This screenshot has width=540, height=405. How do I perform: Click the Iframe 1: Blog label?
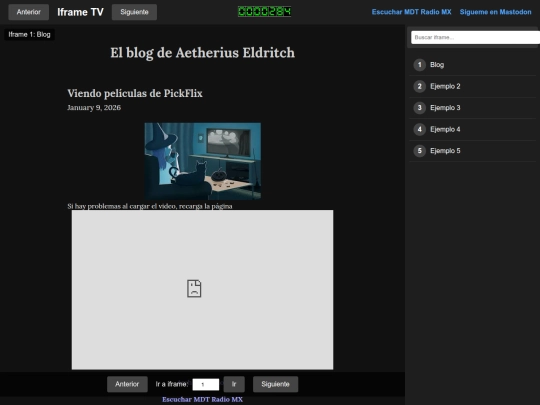pyautogui.click(x=29, y=34)
